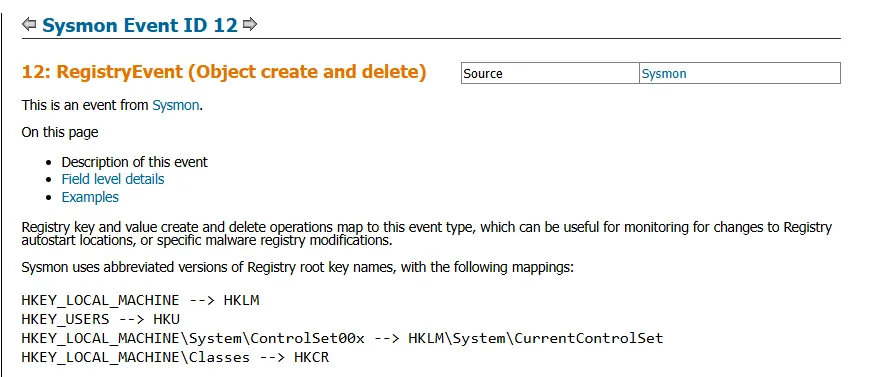The image size is (882, 377).
Task: Click the '12: RegistryEvent' orange heading
Action: [224, 72]
